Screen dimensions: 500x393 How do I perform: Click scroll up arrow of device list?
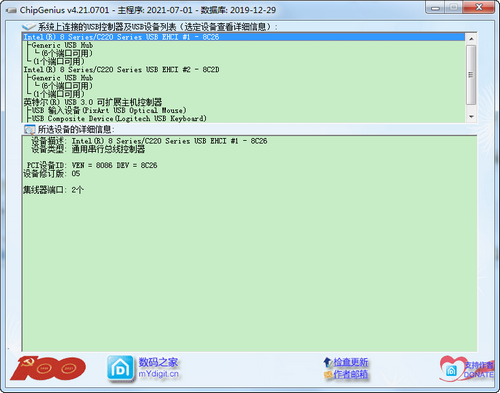pos(471,39)
